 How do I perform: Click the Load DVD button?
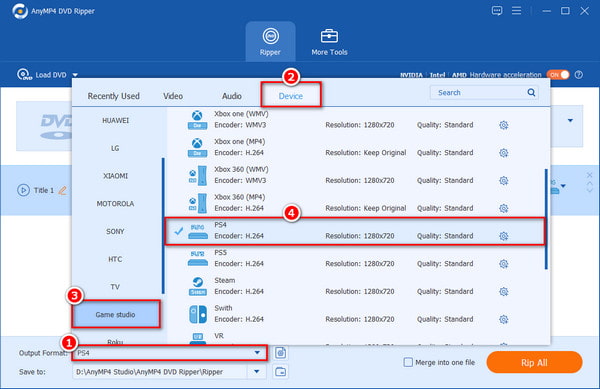[43, 75]
